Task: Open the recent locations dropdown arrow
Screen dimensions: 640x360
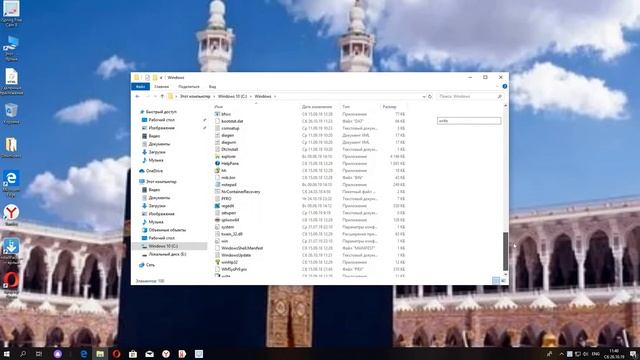Action: click(155, 96)
